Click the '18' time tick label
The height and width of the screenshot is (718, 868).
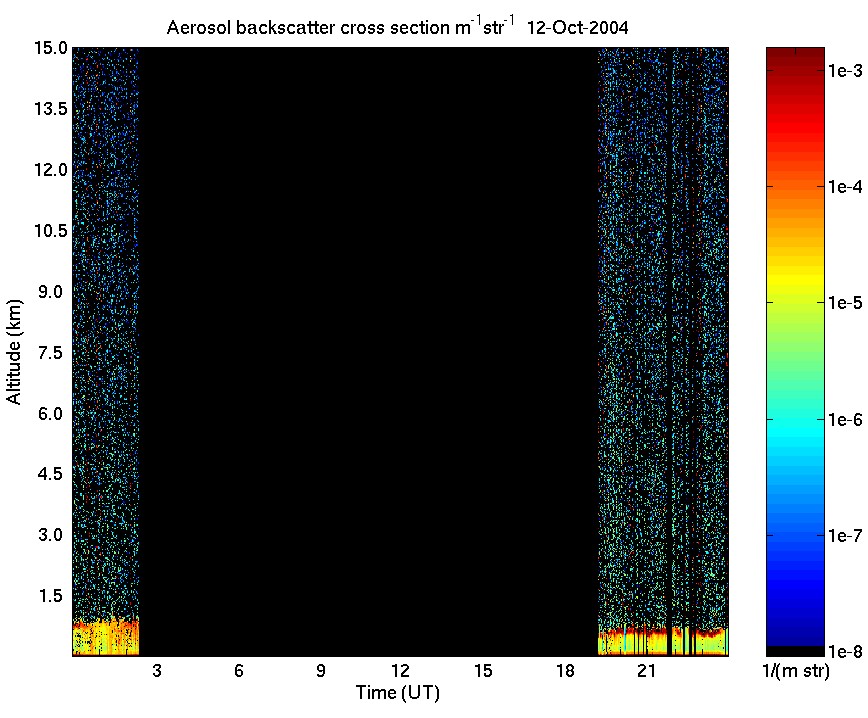coord(565,671)
